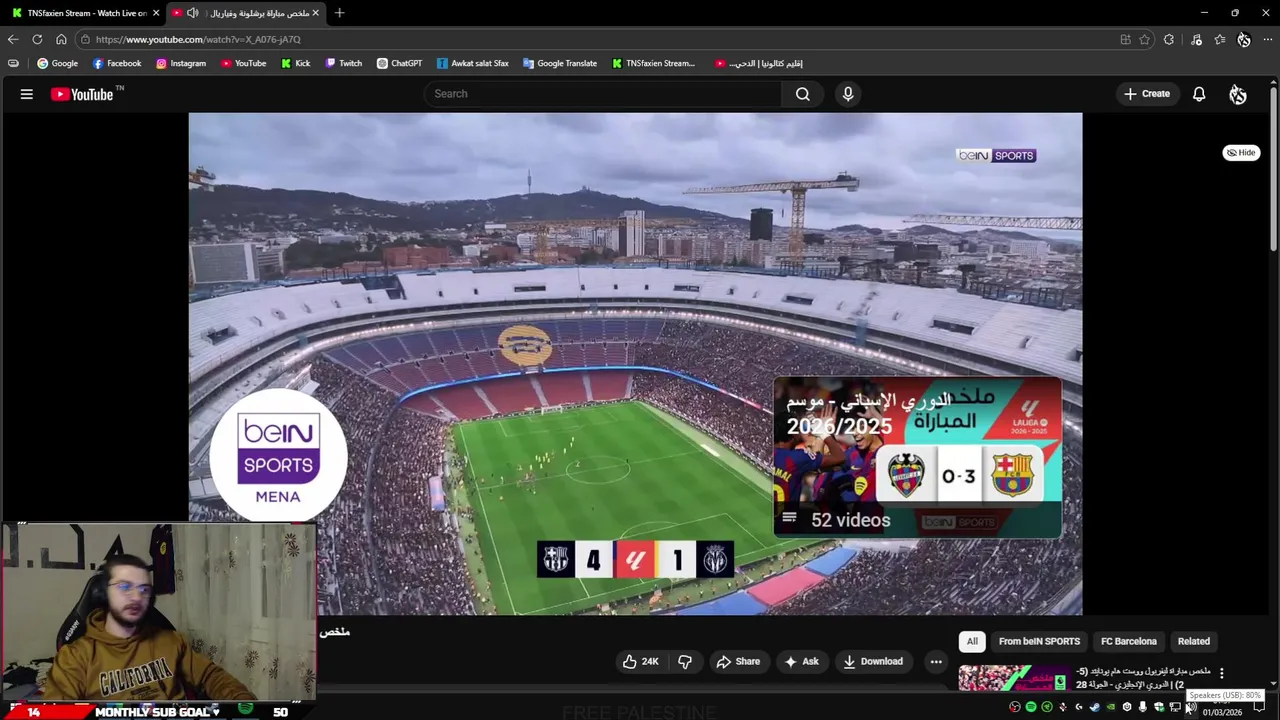The width and height of the screenshot is (1280, 720).
Task: Mute the YouTube tab via speaker icon
Action: (x=193, y=13)
